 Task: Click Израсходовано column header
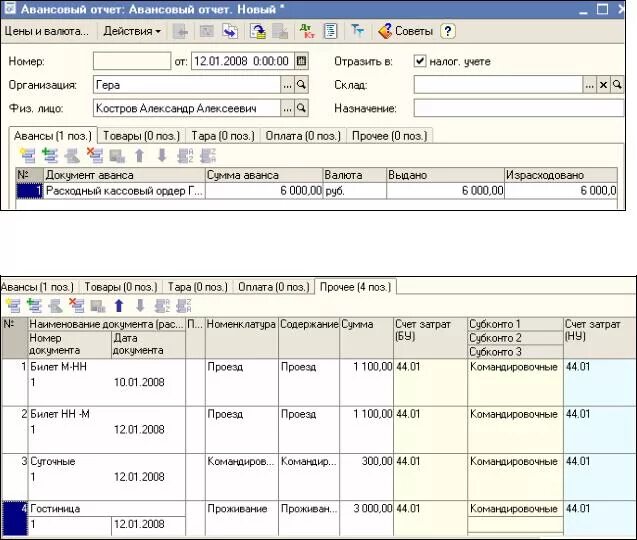561,175
